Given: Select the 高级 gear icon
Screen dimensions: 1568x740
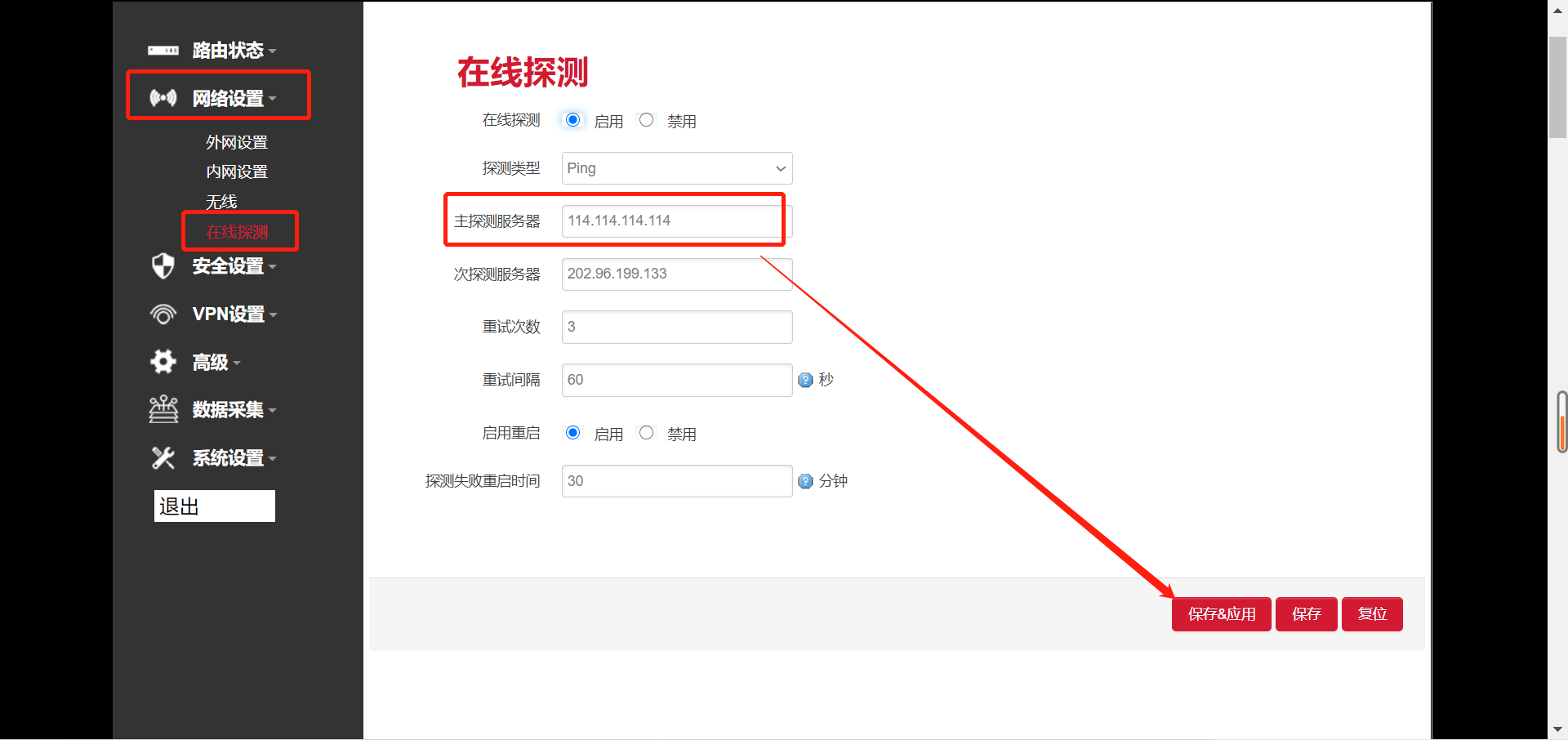Looking at the screenshot, I should pos(163,362).
